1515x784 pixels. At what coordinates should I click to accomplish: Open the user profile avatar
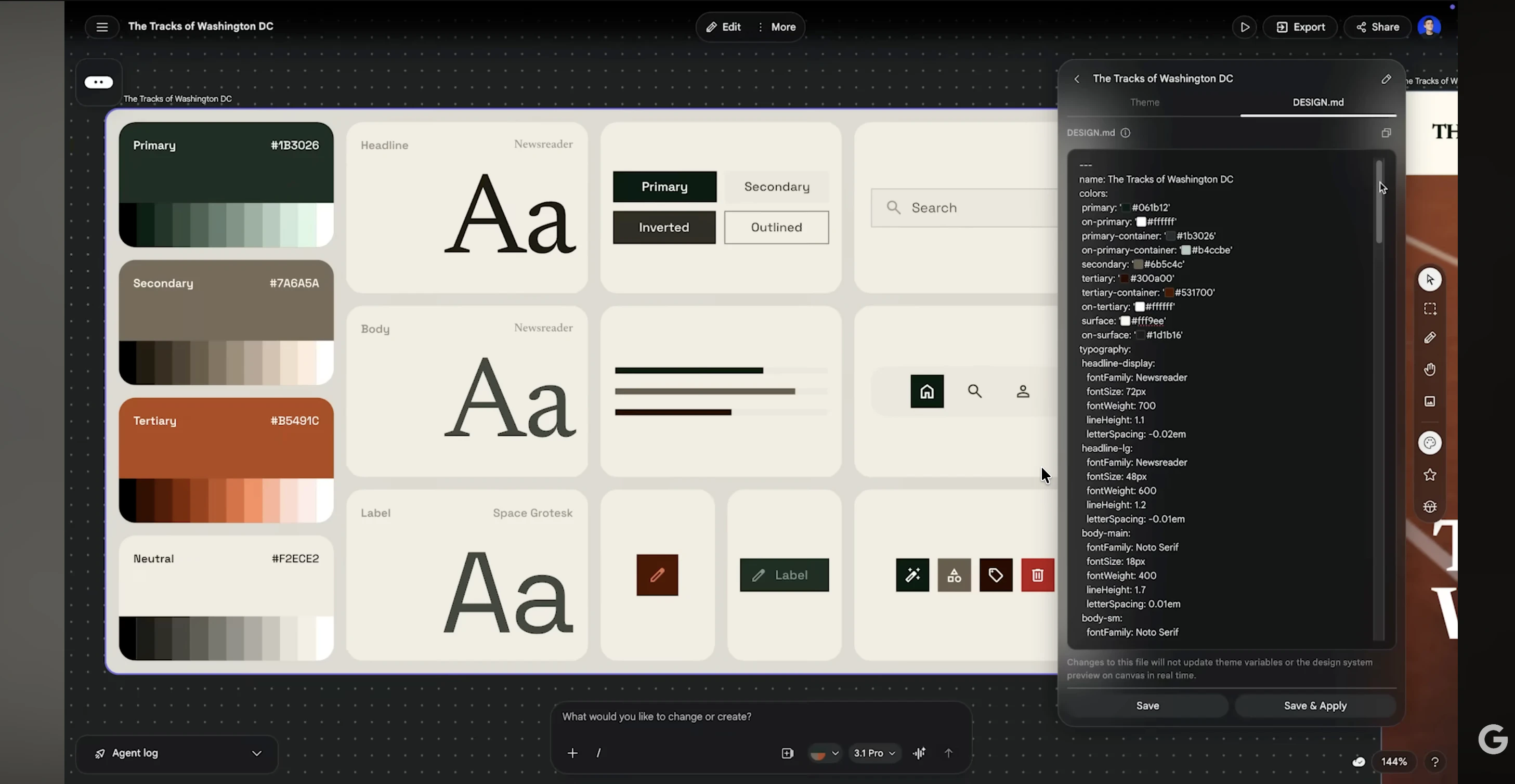pos(1429,27)
